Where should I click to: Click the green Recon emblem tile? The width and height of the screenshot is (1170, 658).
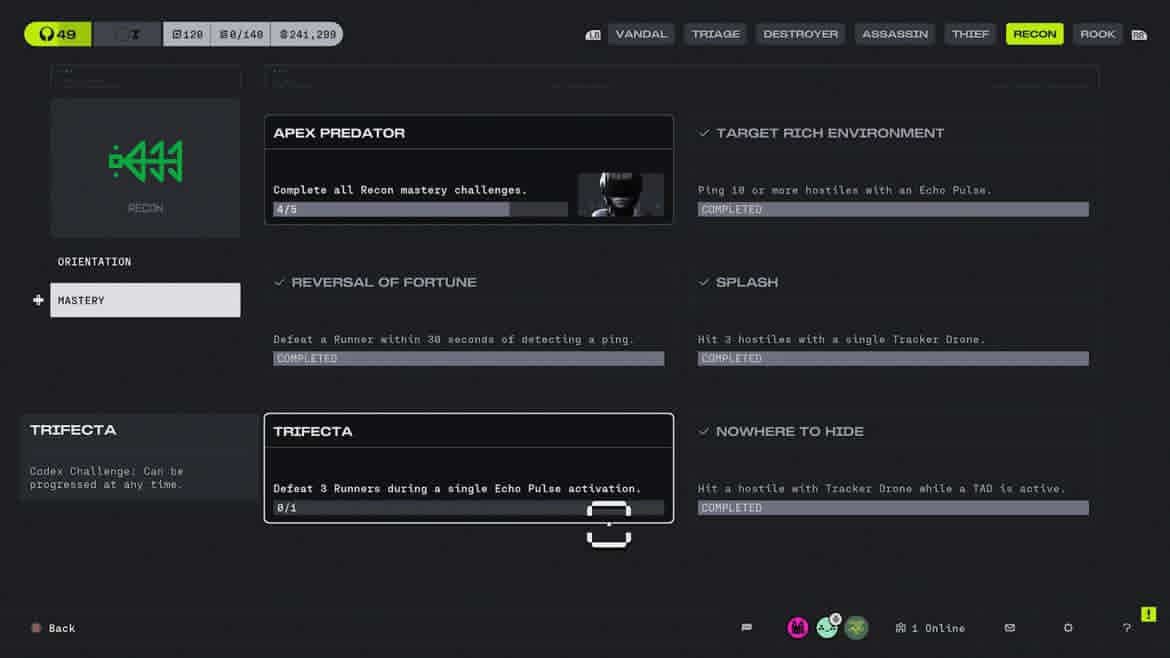click(145, 167)
